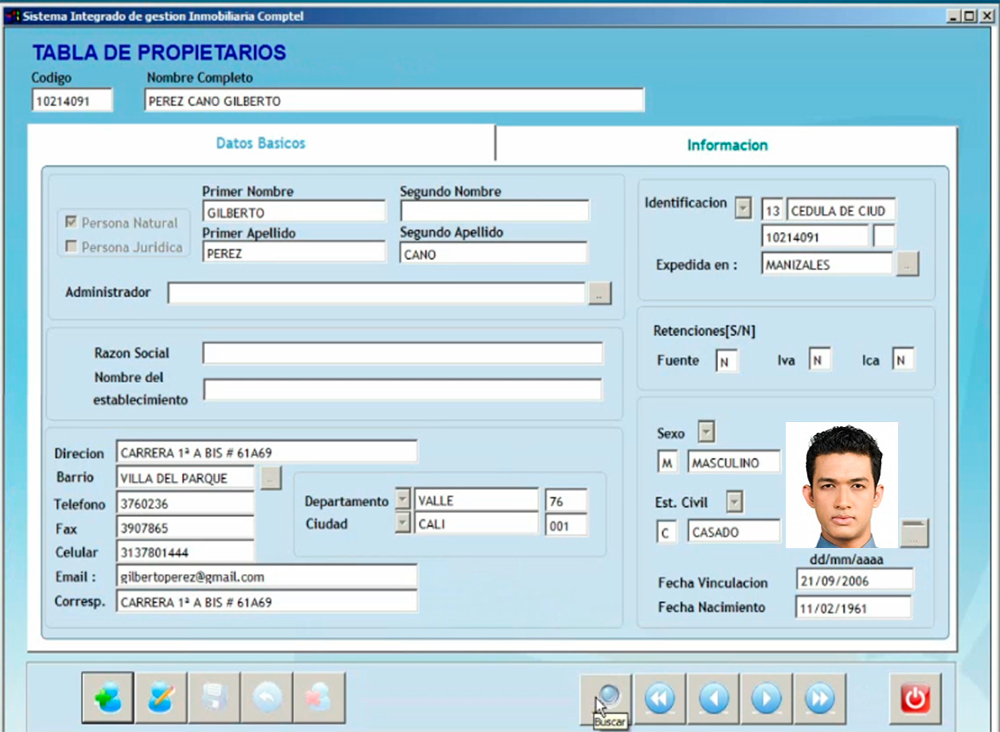
Task: Expand the Departamento dropdown
Action: click(403, 498)
